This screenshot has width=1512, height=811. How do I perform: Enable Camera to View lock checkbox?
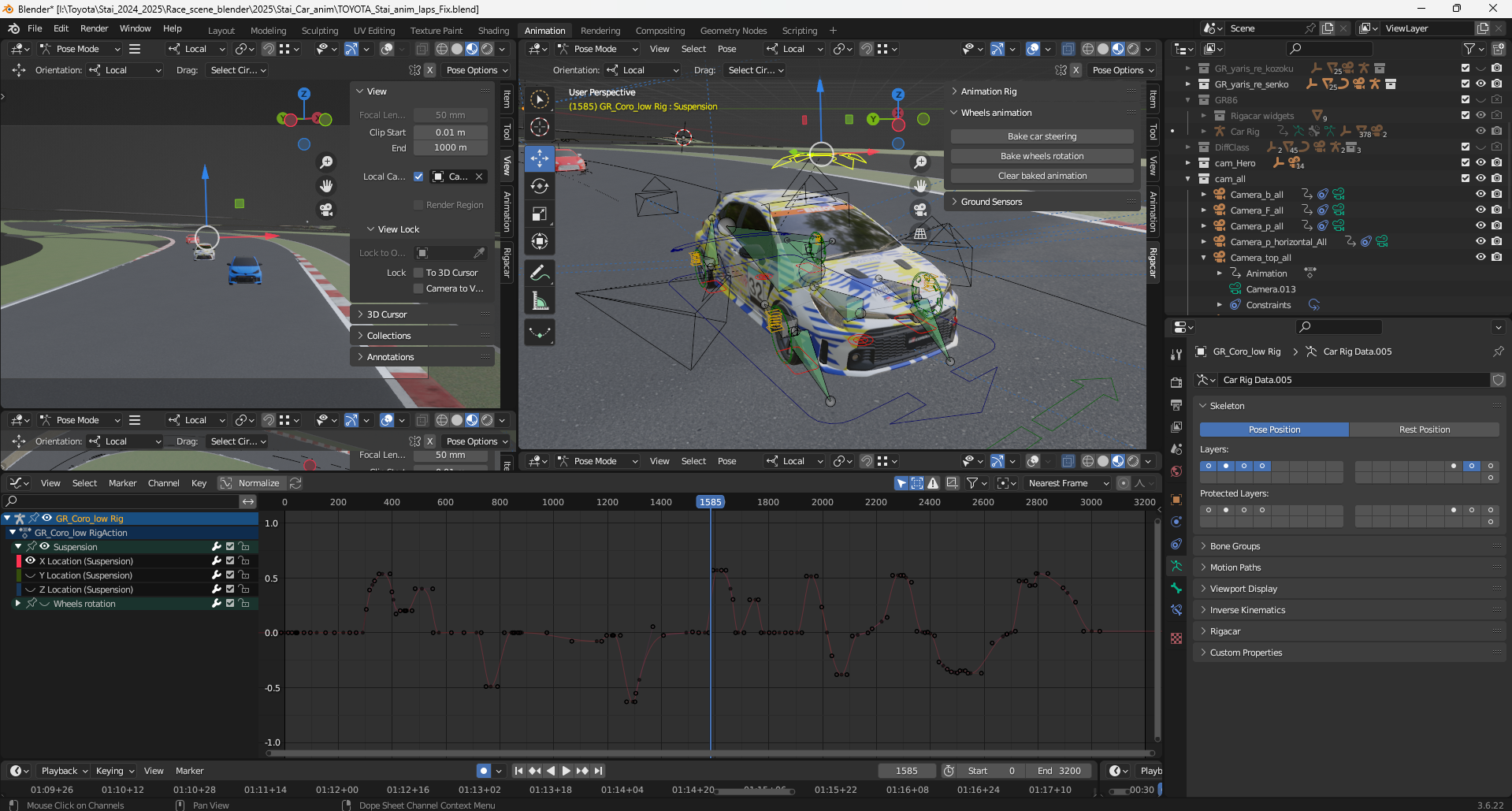(x=418, y=288)
